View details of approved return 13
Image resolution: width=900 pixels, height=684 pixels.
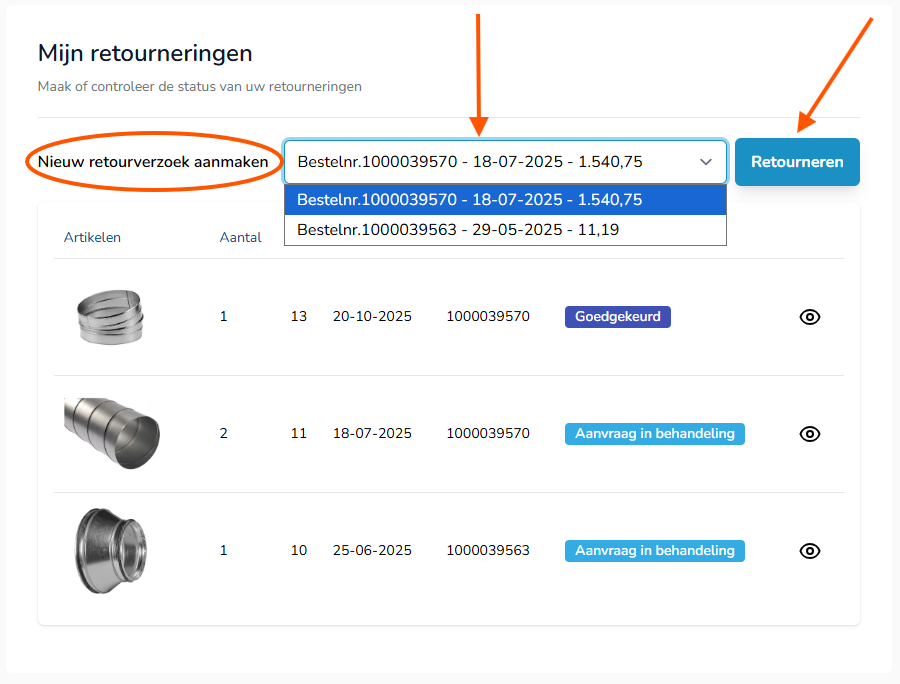point(810,317)
